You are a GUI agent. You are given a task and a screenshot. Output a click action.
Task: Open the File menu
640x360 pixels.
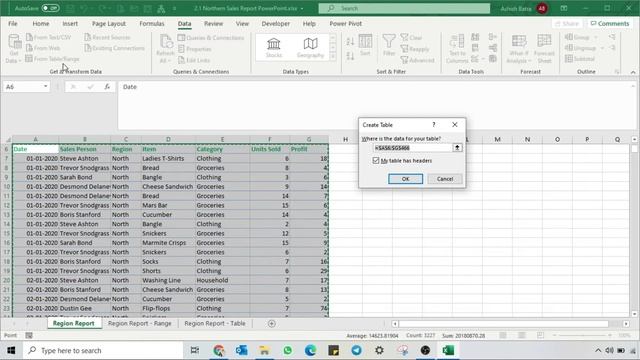coord(13,24)
